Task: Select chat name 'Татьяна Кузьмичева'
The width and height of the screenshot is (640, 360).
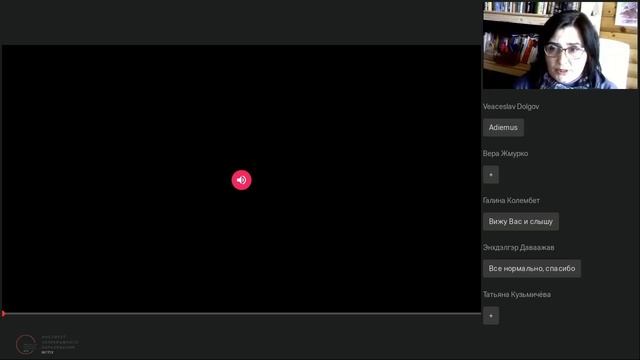Action: tap(517, 294)
